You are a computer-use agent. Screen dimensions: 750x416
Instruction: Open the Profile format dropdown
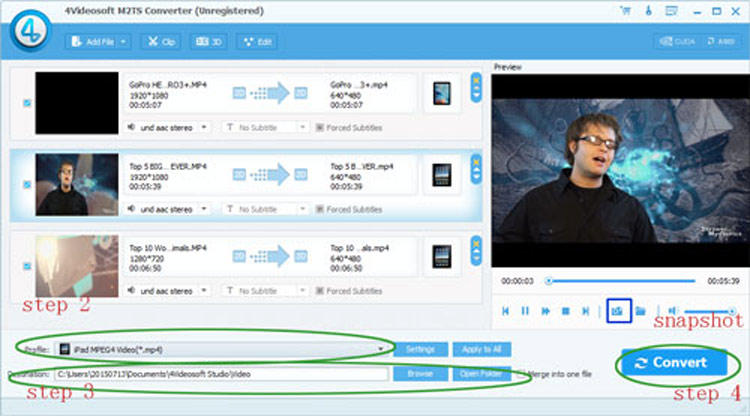tap(222, 350)
